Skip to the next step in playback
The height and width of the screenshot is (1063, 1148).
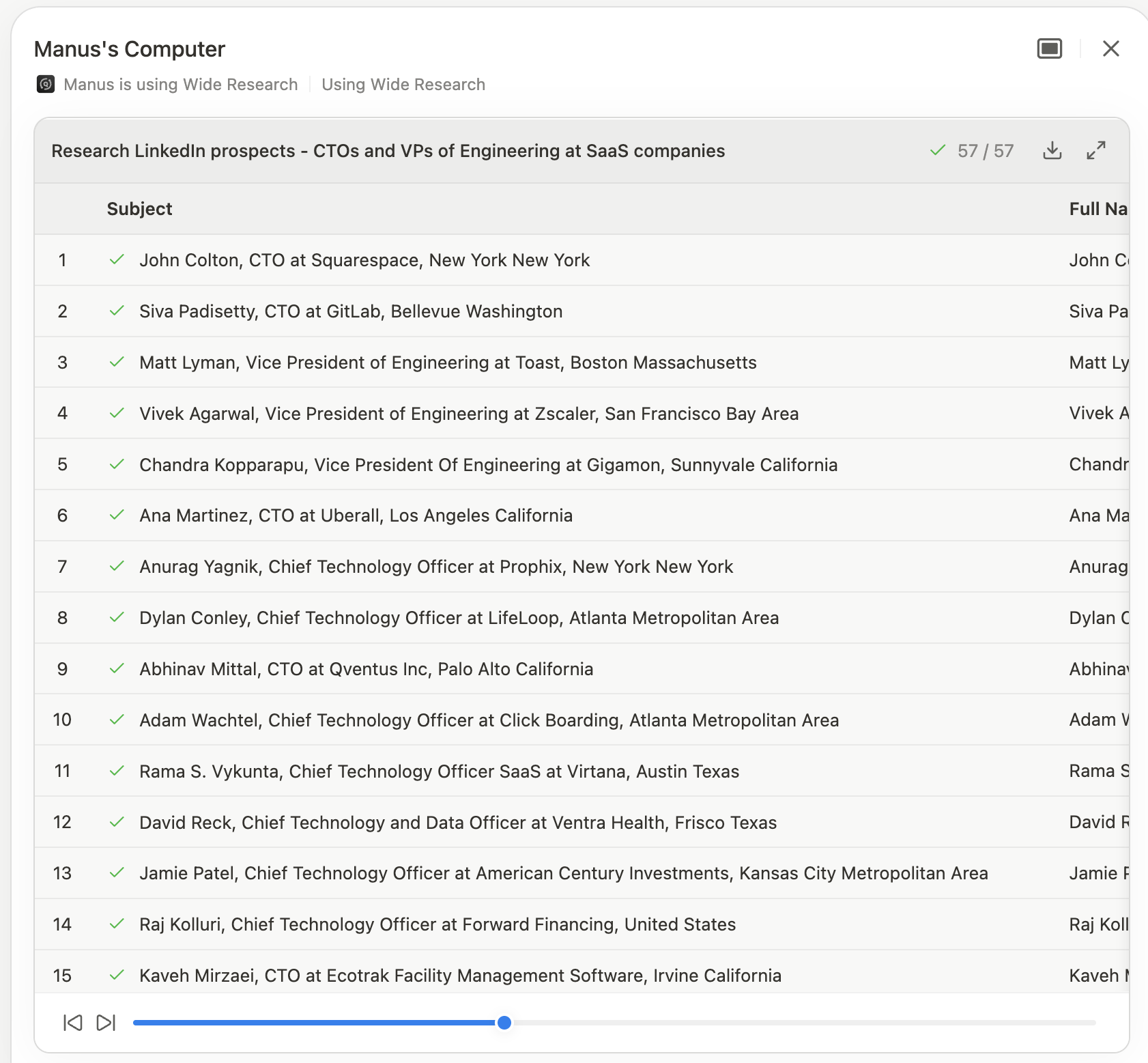pyautogui.click(x=106, y=1023)
